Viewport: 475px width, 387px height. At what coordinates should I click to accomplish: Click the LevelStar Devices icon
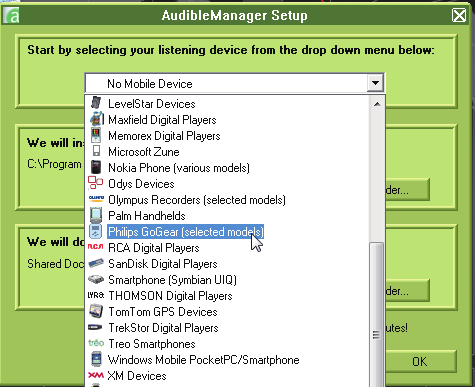click(96, 103)
